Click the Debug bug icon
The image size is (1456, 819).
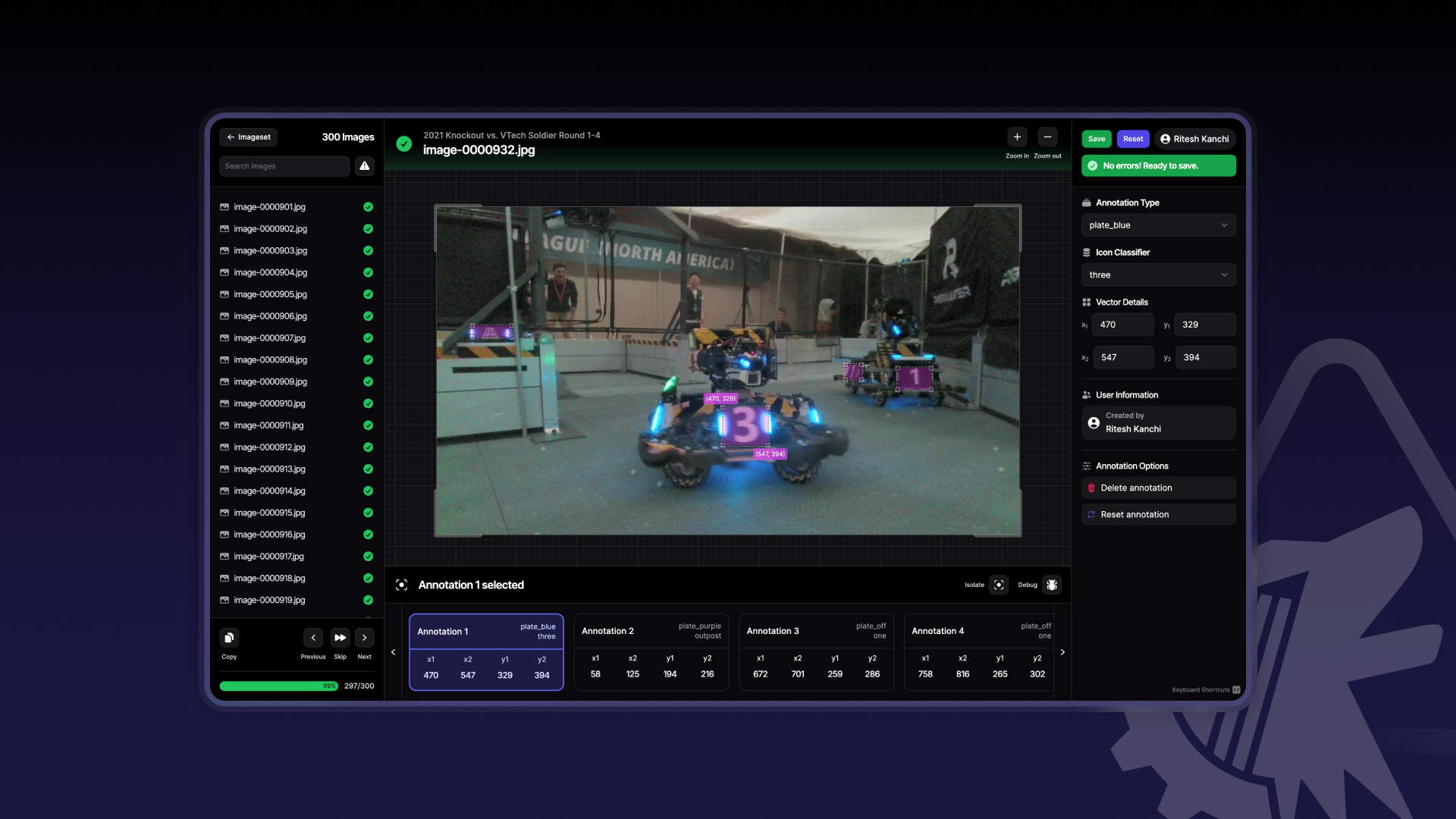pos(1051,585)
